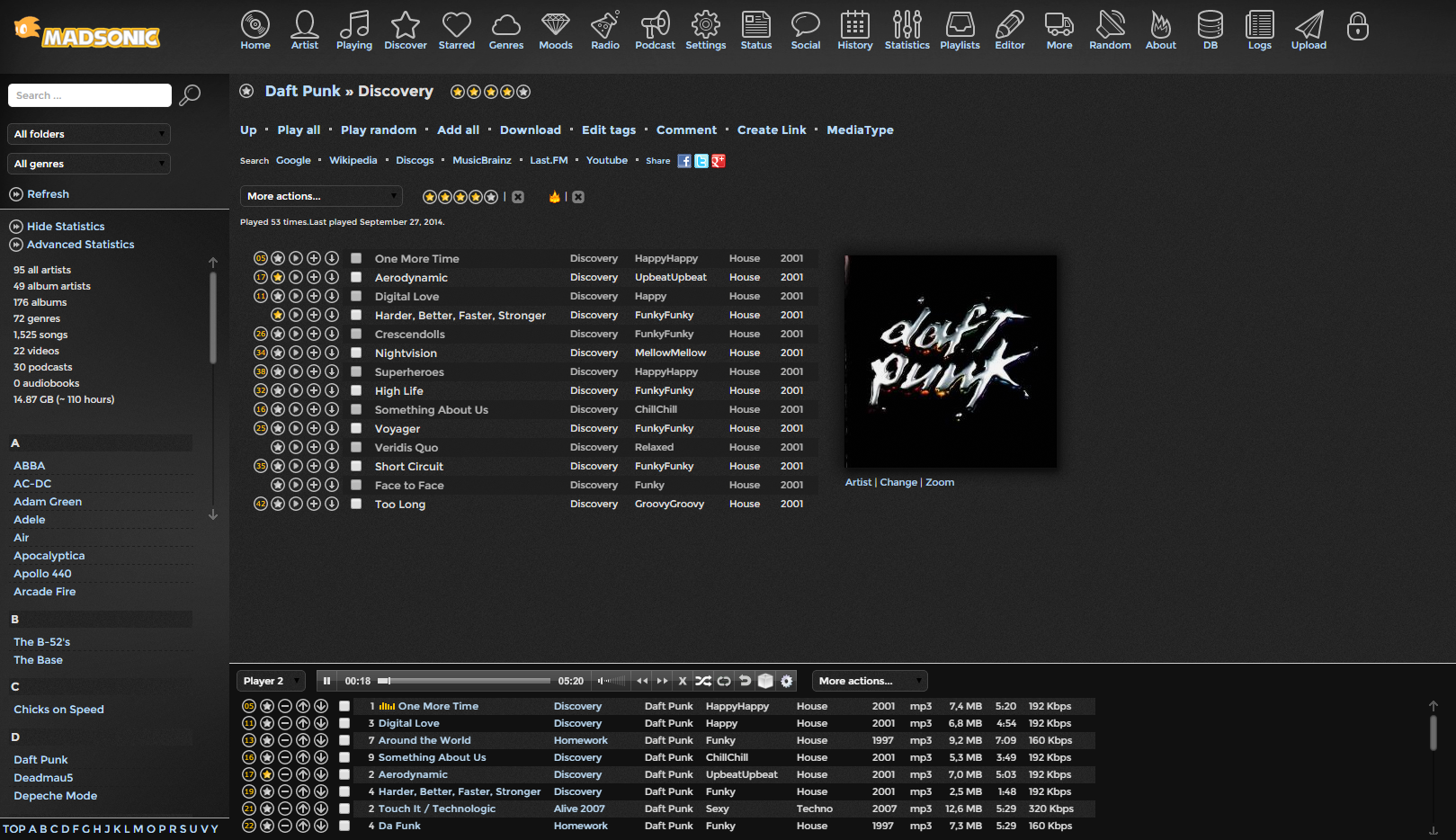Open the Radio icon

(x=605, y=24)
